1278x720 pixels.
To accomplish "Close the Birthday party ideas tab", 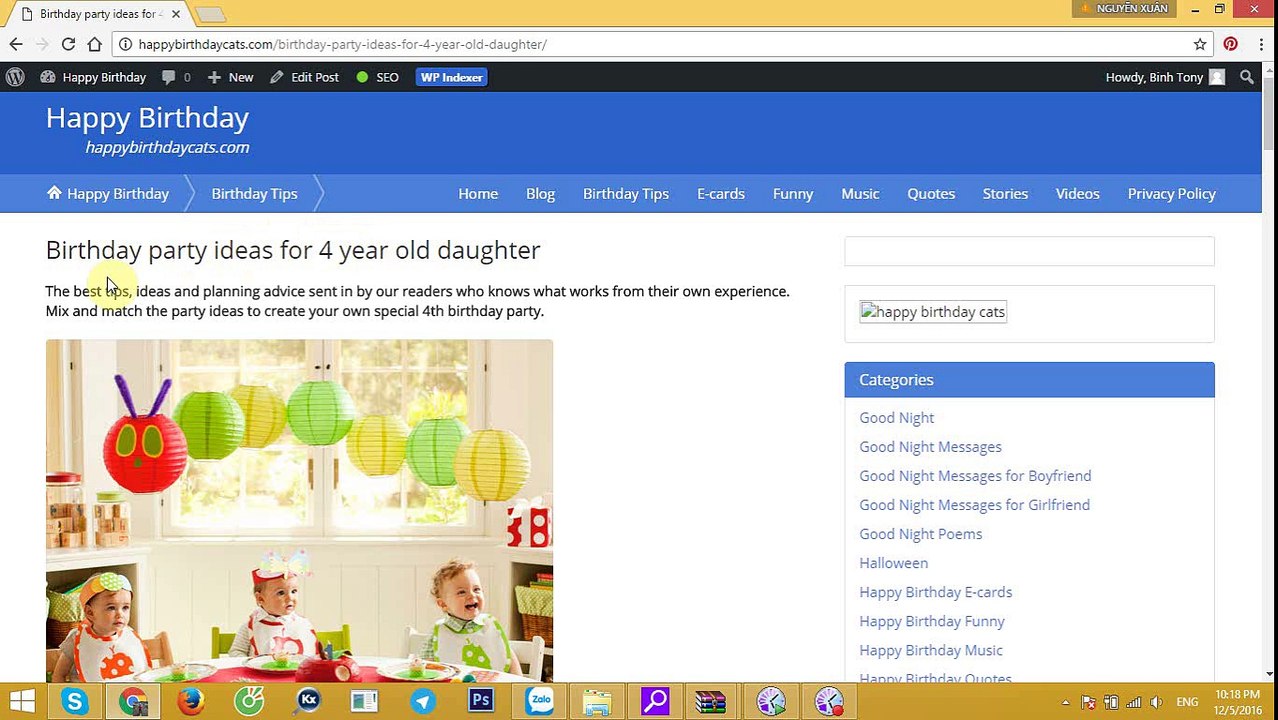I will tap(176, 14).
